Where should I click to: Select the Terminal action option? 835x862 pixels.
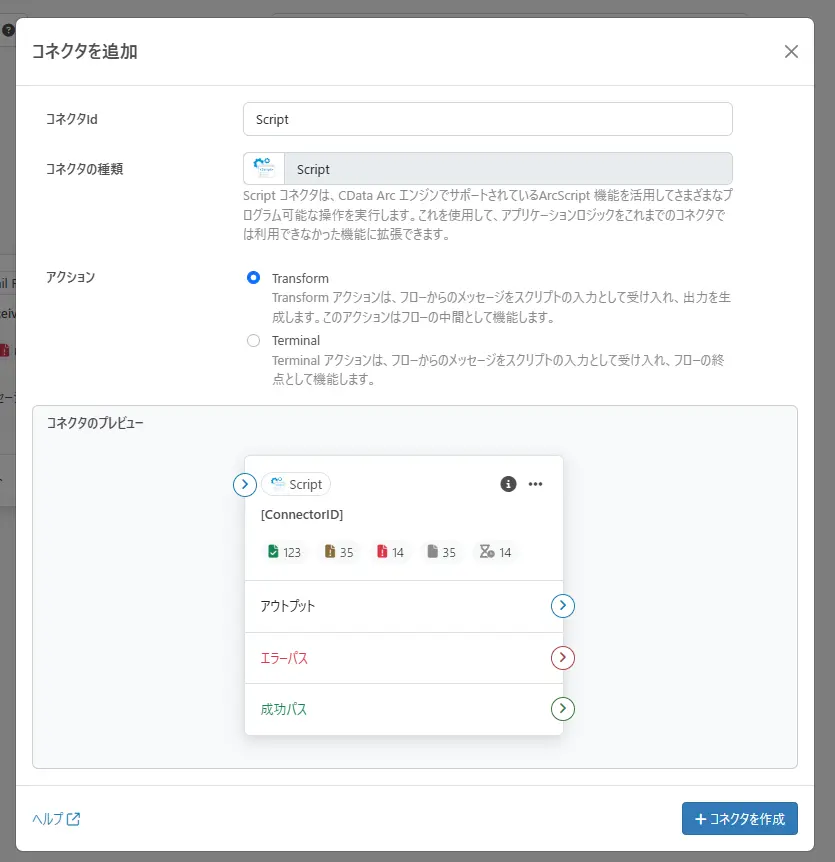tap(253, 340)
